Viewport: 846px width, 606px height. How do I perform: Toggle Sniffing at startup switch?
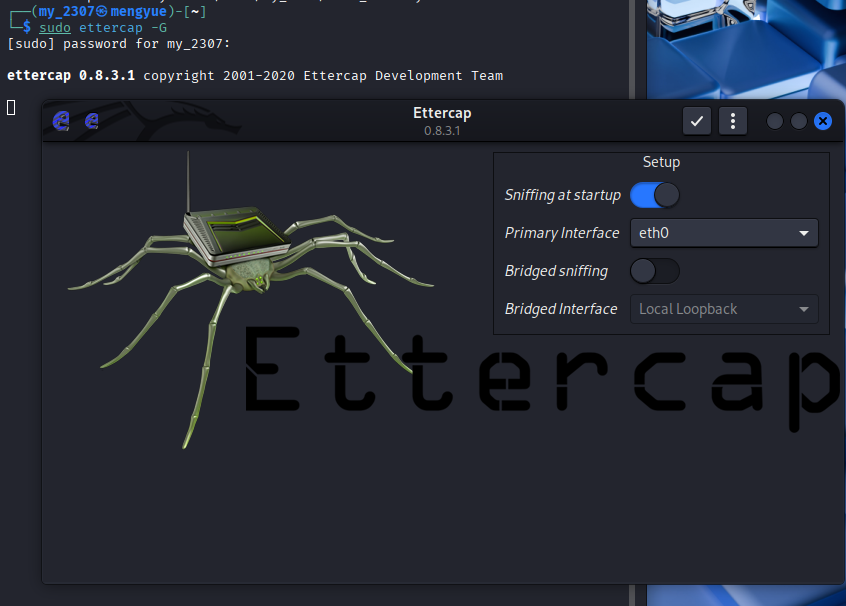(x=654, y=195)
